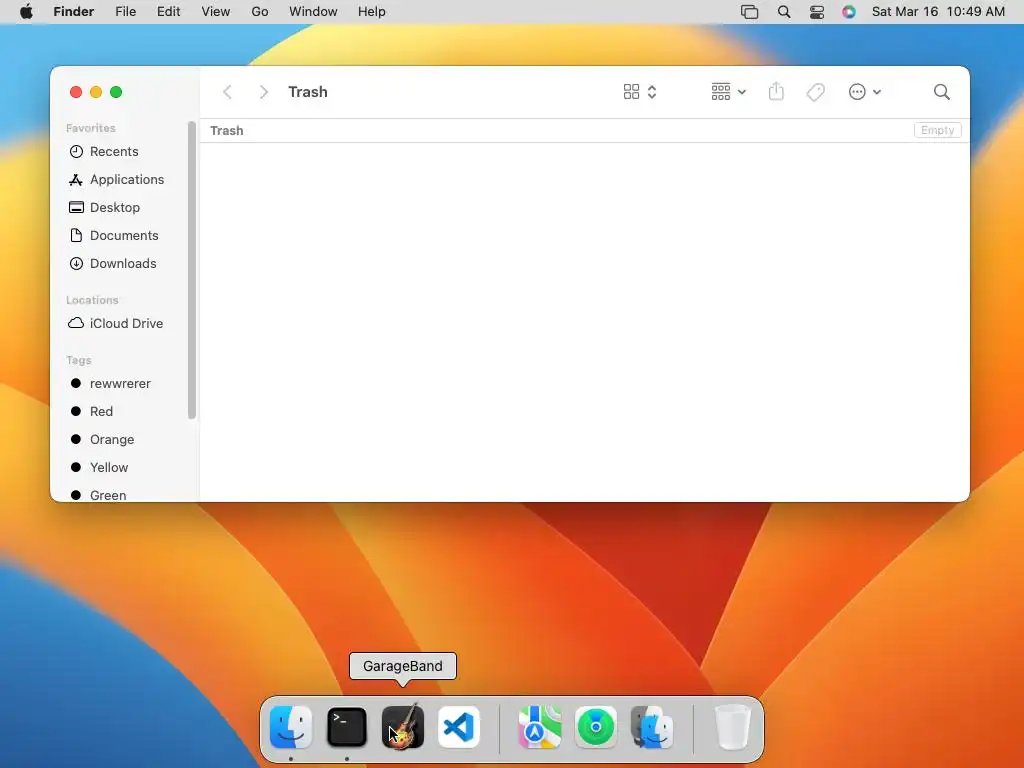Click the Trash path bar label
The image size is (1024, 768).
pyautogui.click(x=227, y=131)
